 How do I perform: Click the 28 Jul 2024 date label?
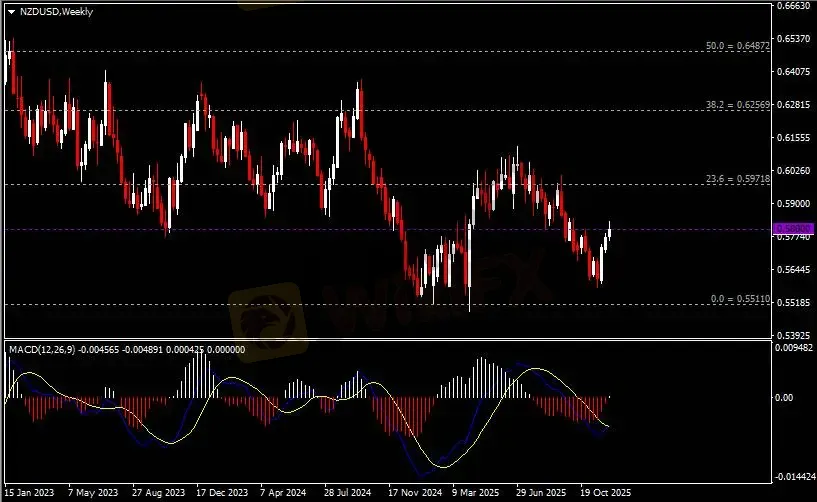tap(348, 493)
